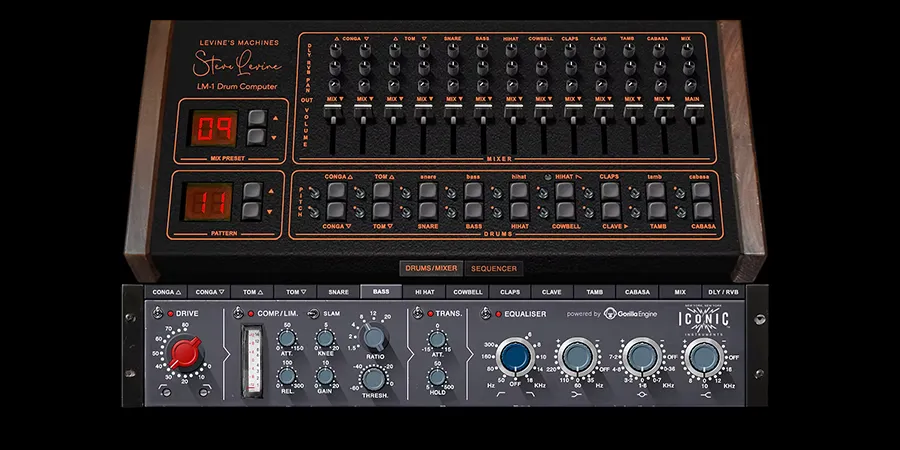Click the PATTERN display showing 11

pos(208,201)
